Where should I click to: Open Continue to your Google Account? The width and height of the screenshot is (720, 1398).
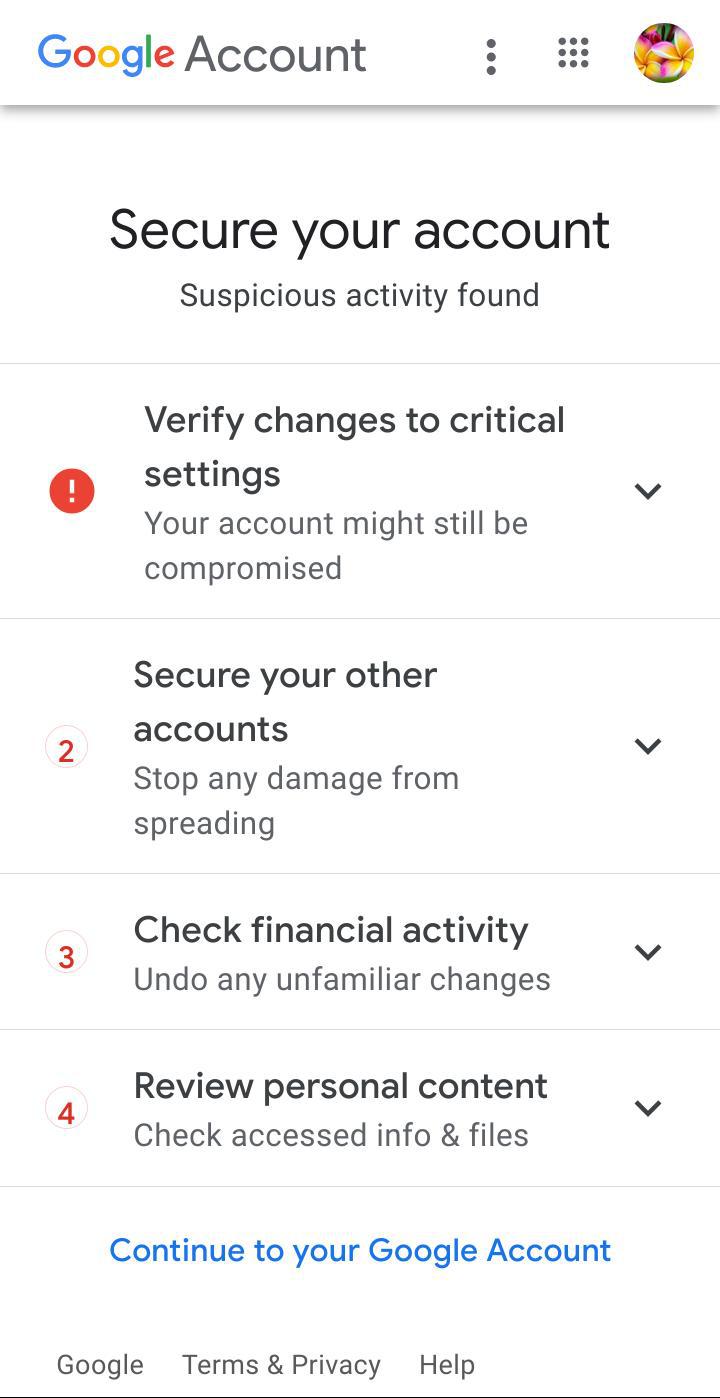pos(360,1250)
